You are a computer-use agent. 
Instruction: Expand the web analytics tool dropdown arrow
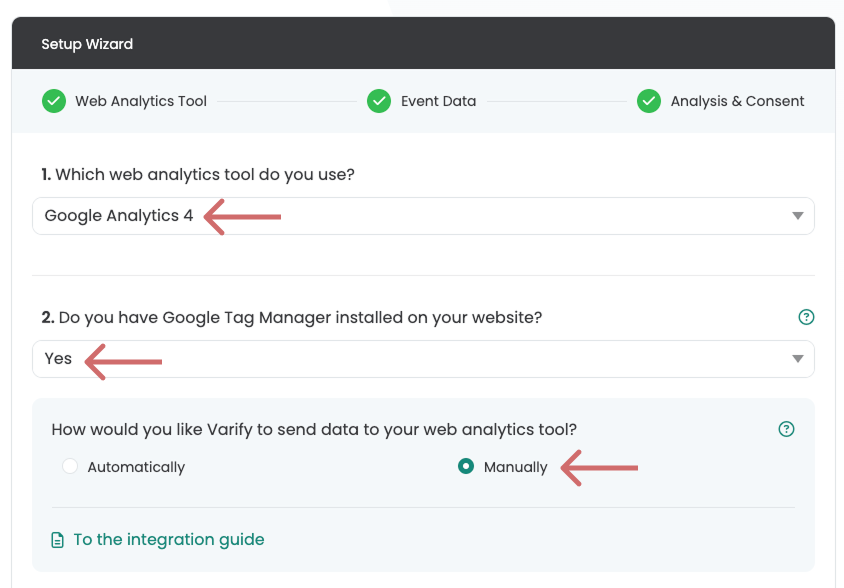click(798, 216)
